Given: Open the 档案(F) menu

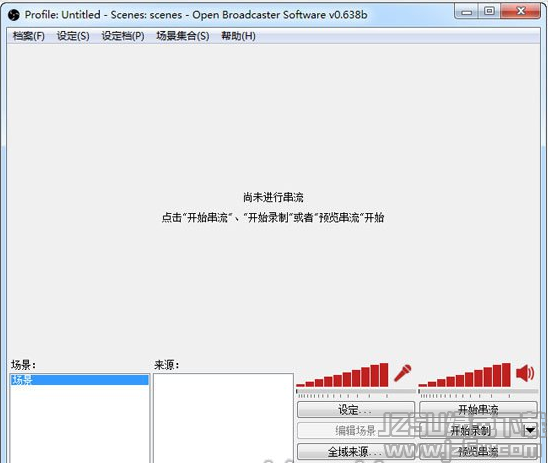Looking at the screenshot, I should tap(29, 36).
